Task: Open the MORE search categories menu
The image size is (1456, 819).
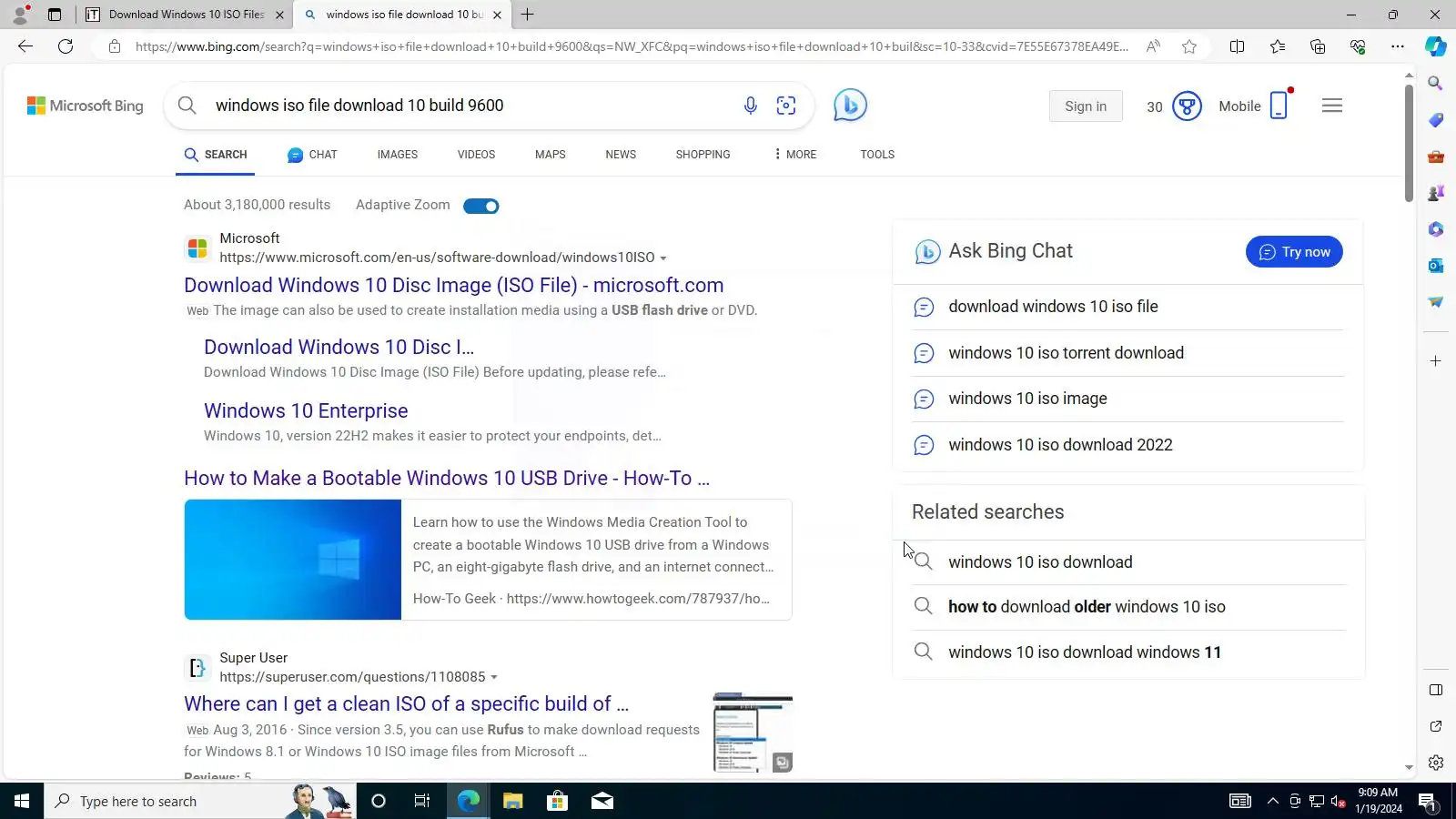Action: pyautogui.click(x=795, y=155)
